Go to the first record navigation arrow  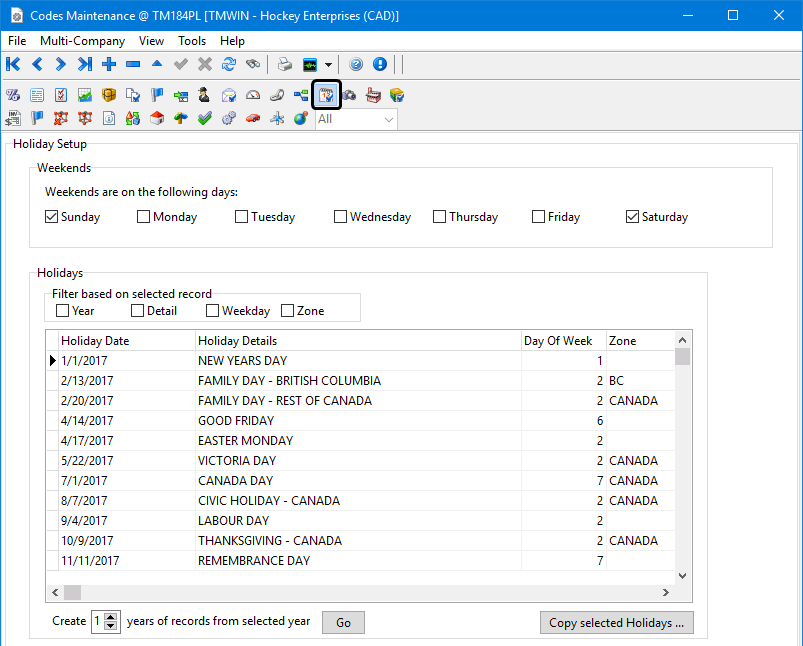[13, 65]
